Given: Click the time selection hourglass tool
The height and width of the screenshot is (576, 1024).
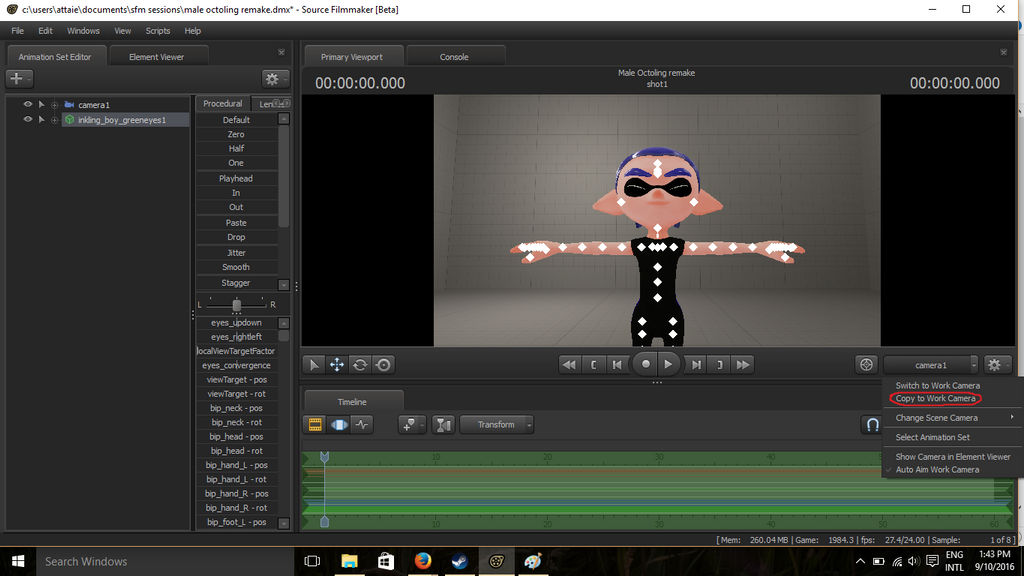Looking at the screenshot, I should 443,424.
